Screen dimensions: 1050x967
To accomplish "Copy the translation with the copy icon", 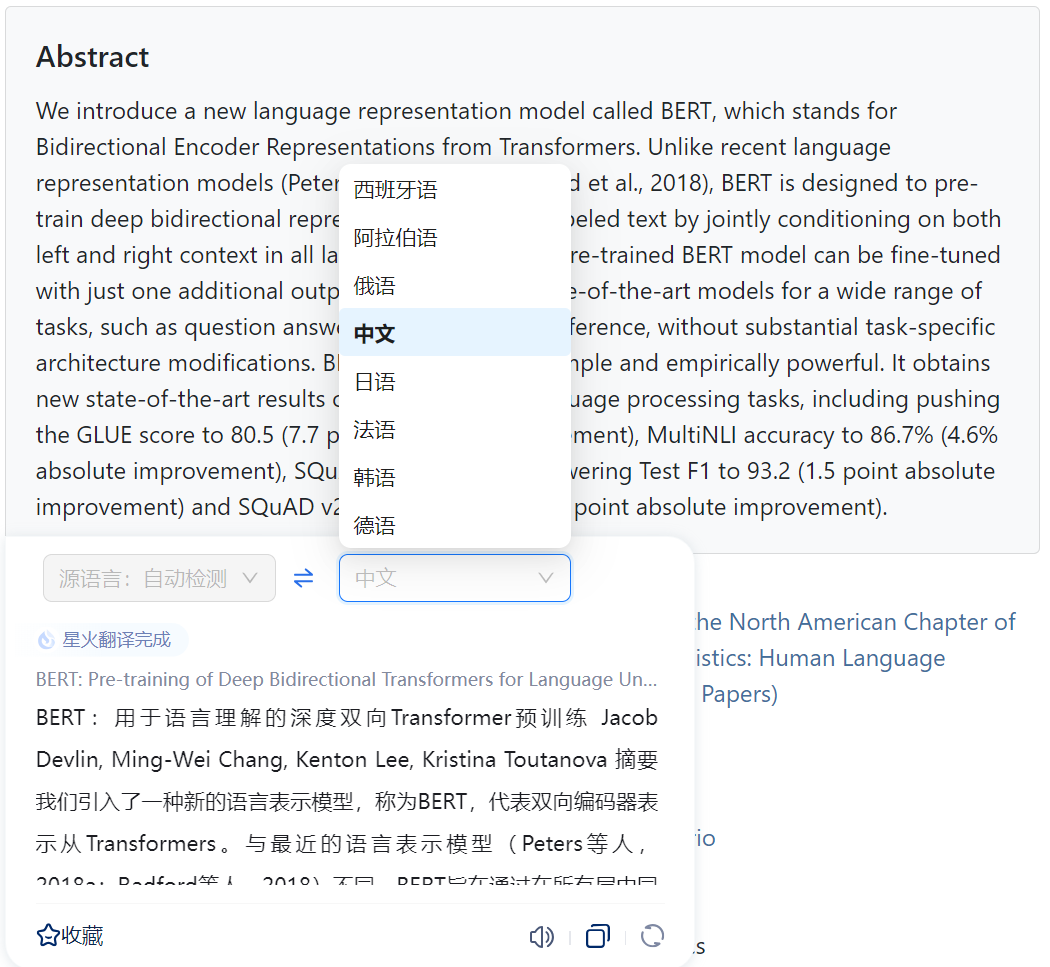I will tap(597, 936).
